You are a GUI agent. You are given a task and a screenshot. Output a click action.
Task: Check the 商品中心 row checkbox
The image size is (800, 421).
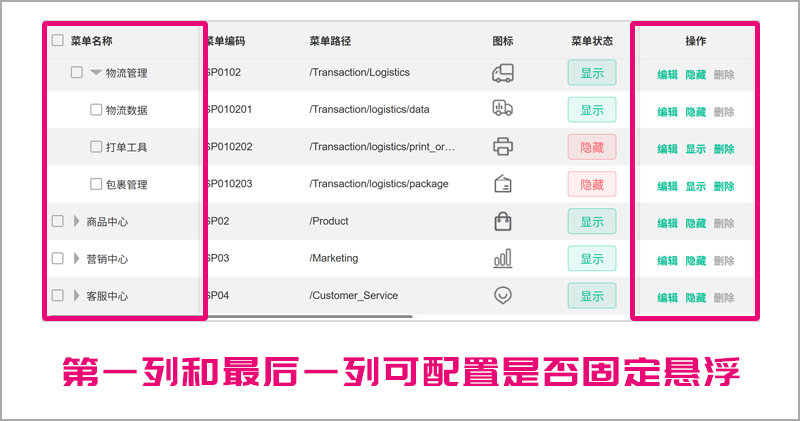[58, 221]
